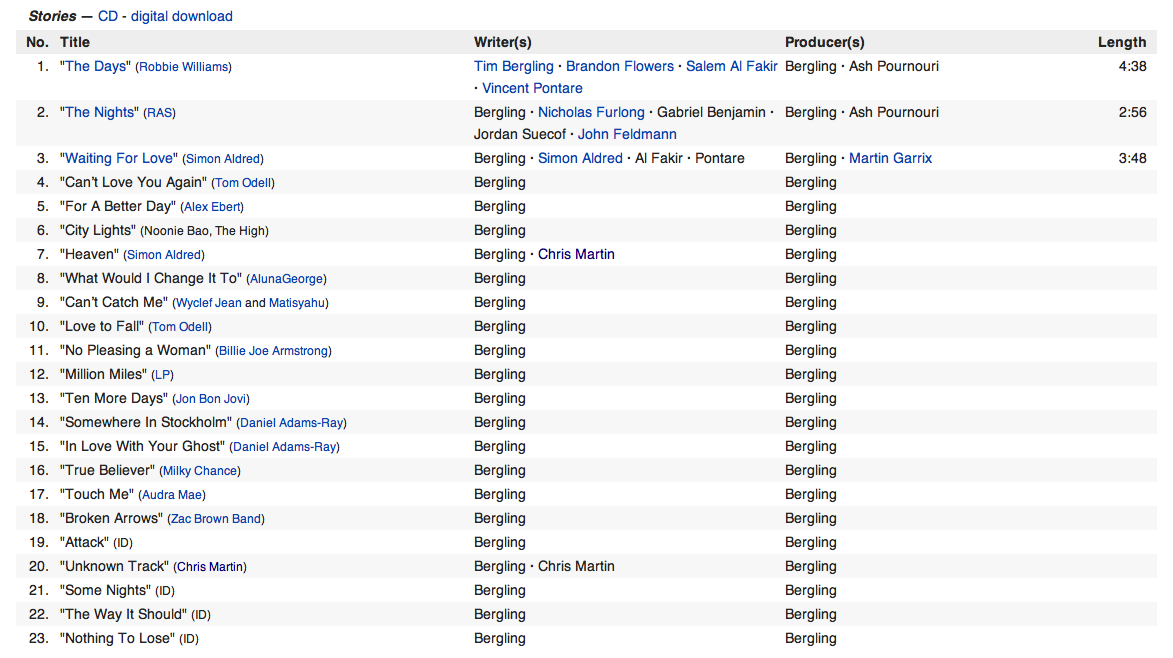
Task: Select the "Some Nights" track title text
Action: pyautogui.click(x=105, y=590)
